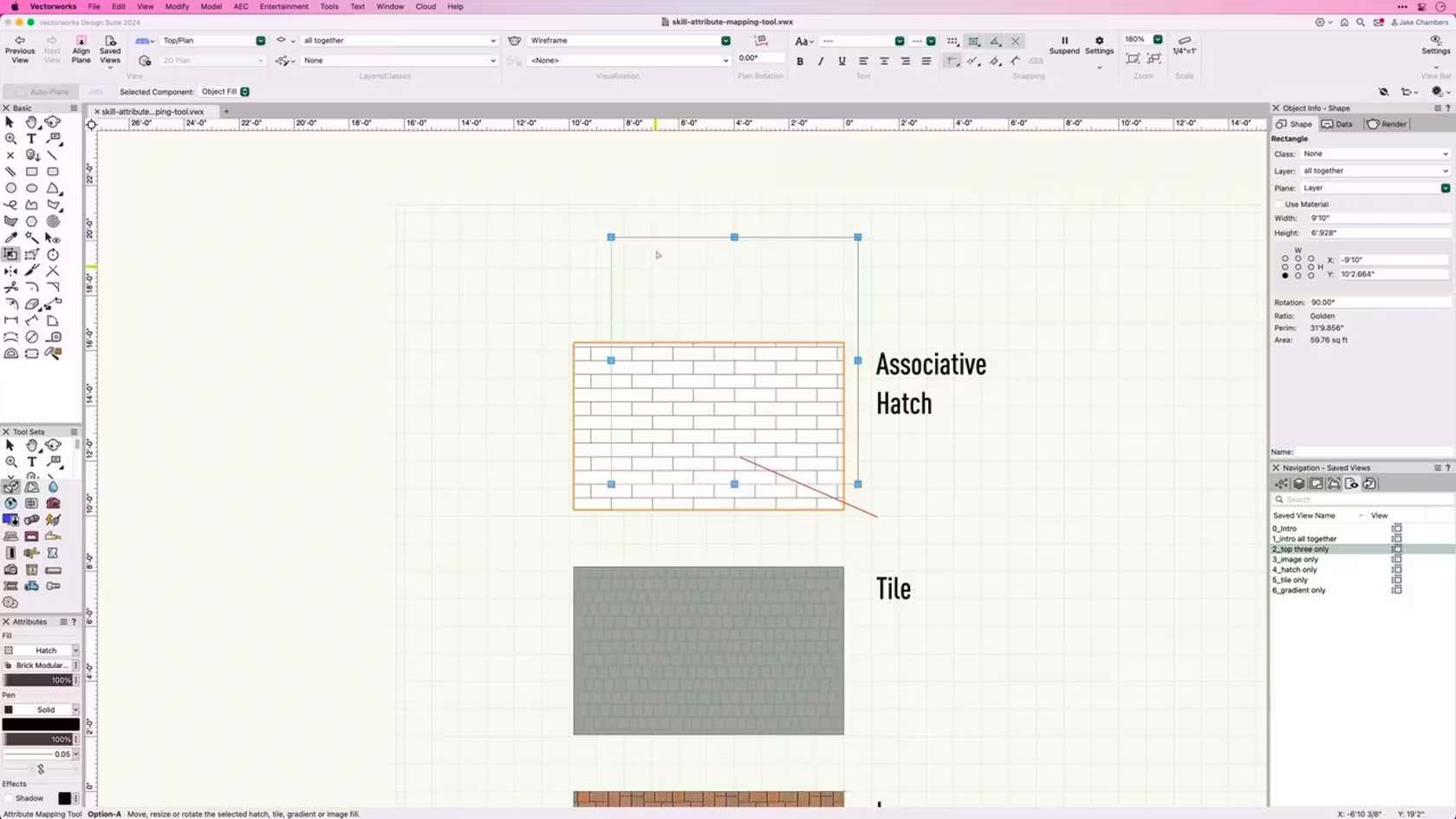The image size is (1456, 819).
Task: Select the Flyover tool in Basic palette
Action: click(x=53, y=122)
